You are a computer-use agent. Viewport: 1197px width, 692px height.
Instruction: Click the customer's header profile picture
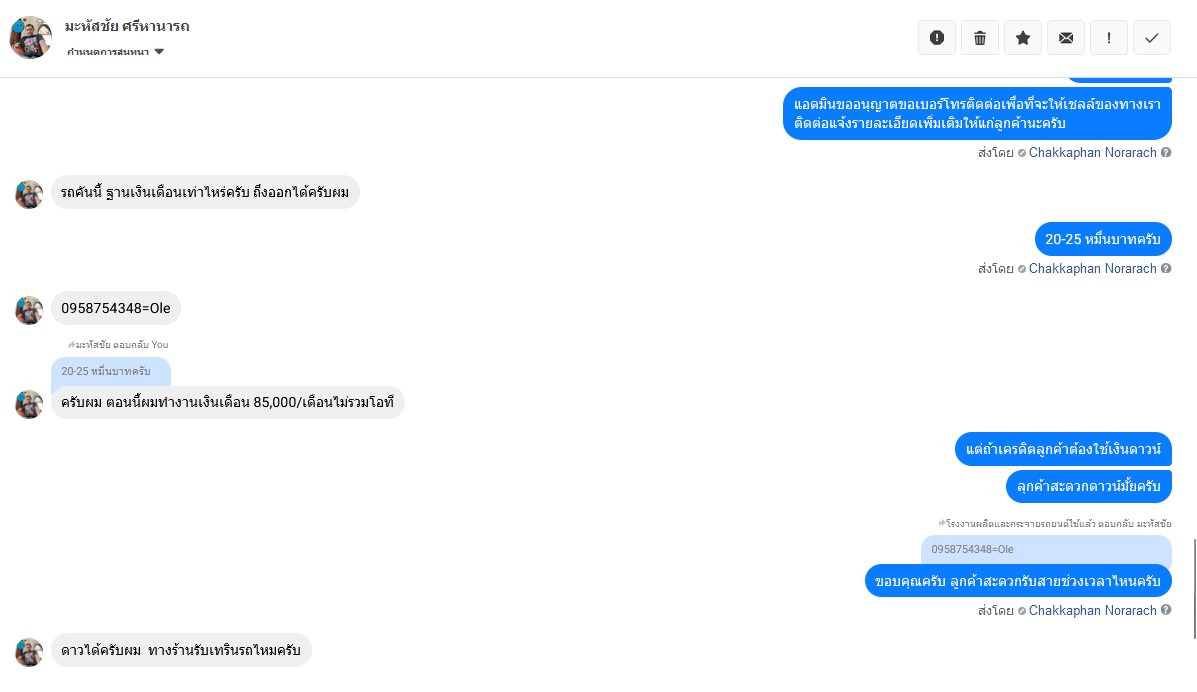[x=30, y=38]
